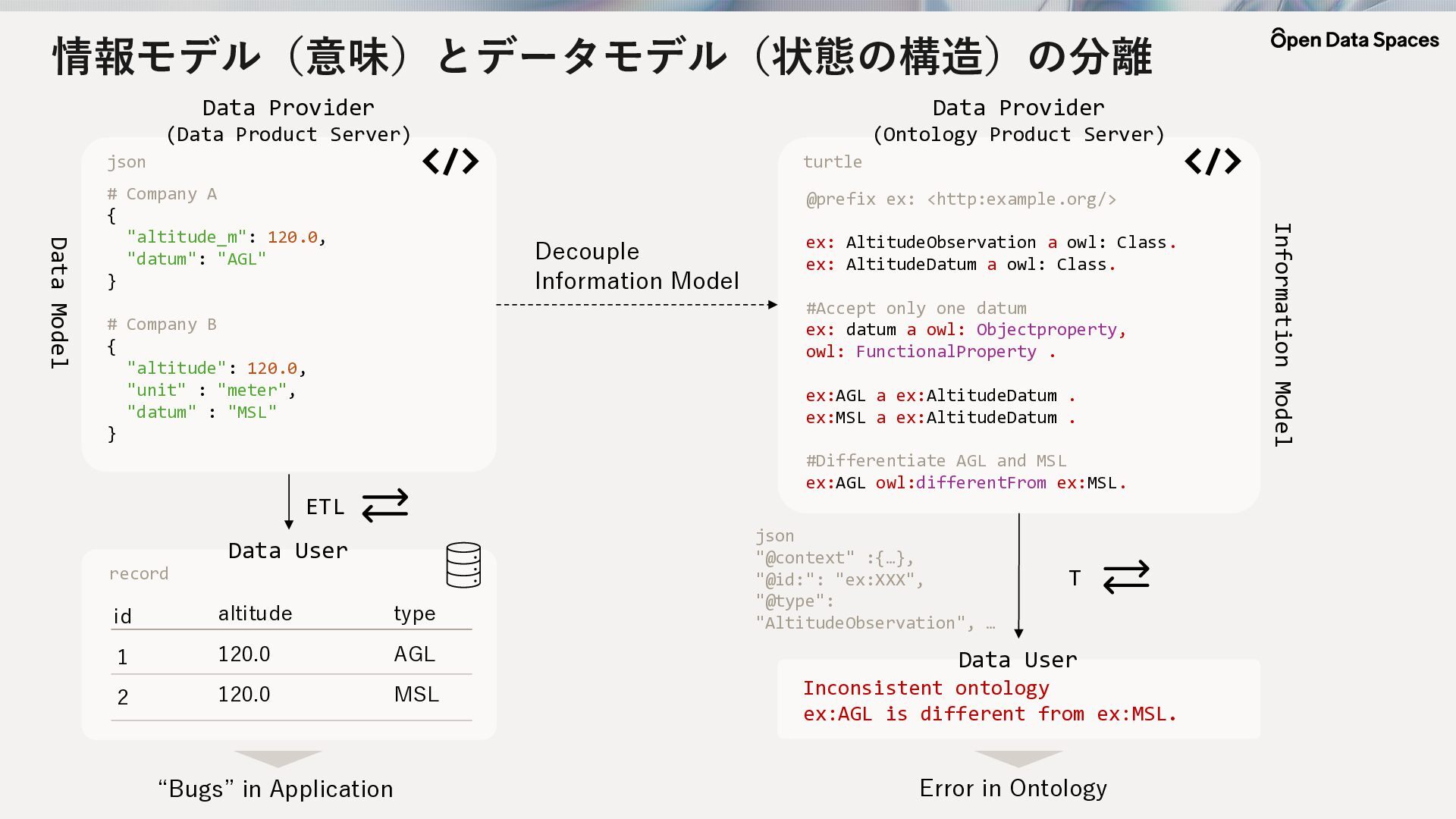Image resolution: width=1456 pixels, height=819 pixels.
Task: Click the vertical Information Model label
Action: [x=1282, y=334]
